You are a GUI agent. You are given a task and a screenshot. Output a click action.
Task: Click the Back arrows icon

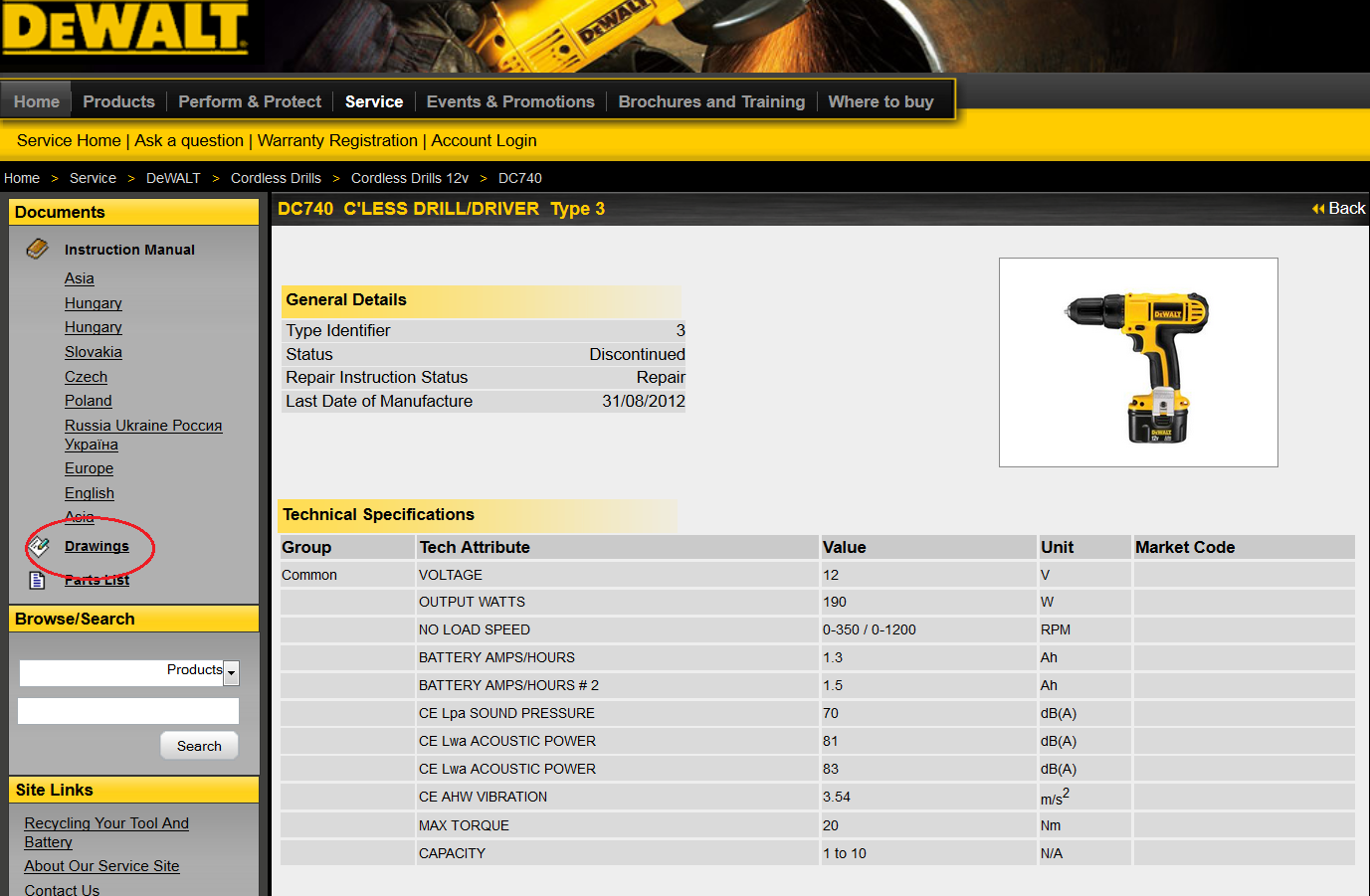pos(1318,209)
